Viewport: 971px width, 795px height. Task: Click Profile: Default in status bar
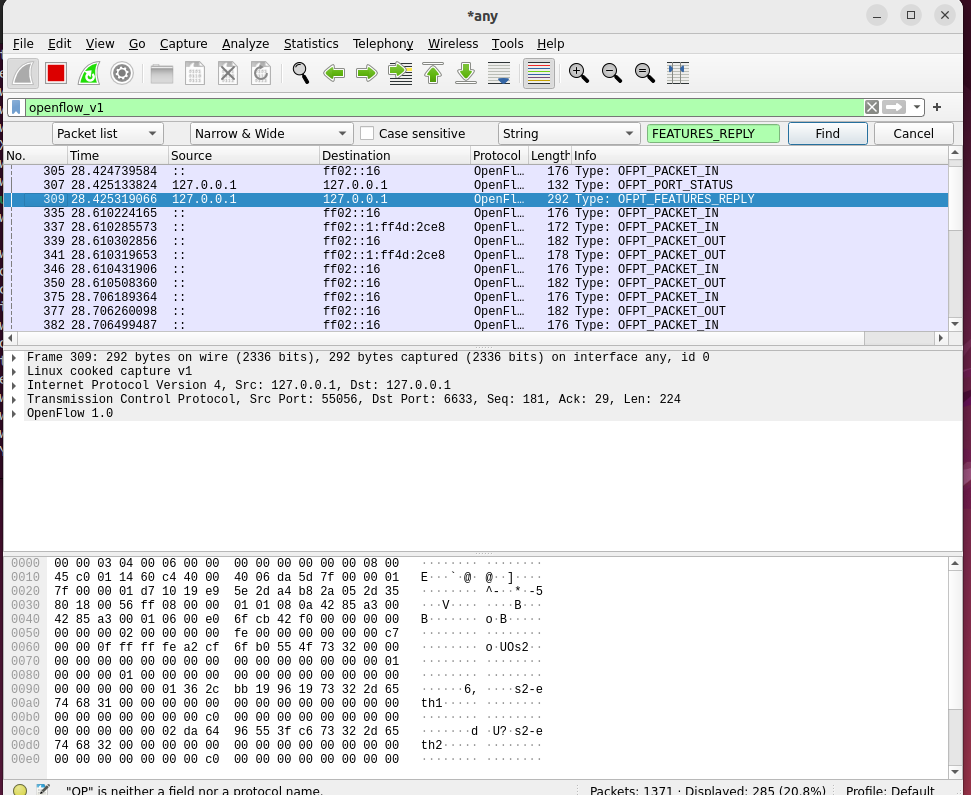[x=890, y=791]
